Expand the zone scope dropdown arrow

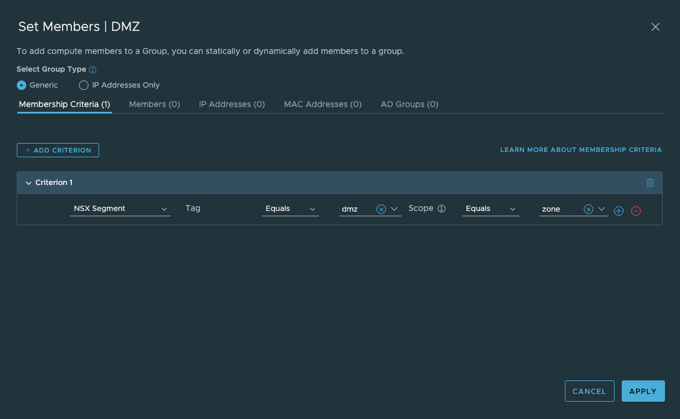601,209
